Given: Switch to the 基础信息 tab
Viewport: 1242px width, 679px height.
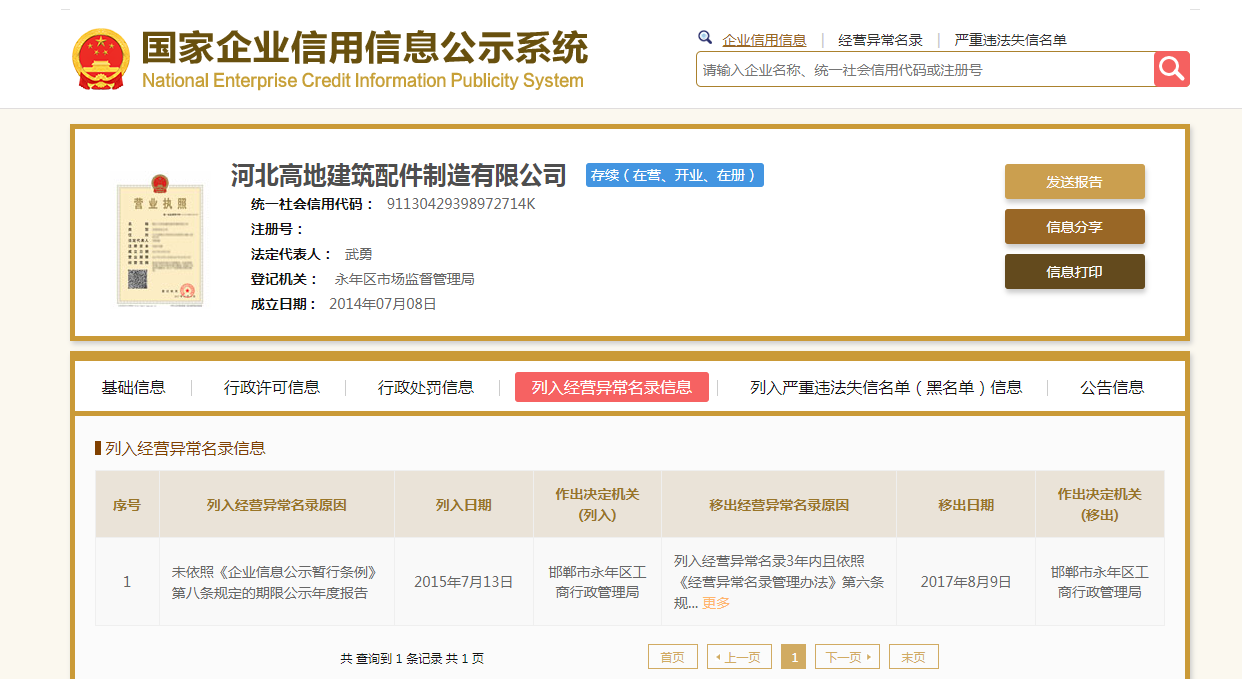Looking at the screenshot, I should (133, 387).
